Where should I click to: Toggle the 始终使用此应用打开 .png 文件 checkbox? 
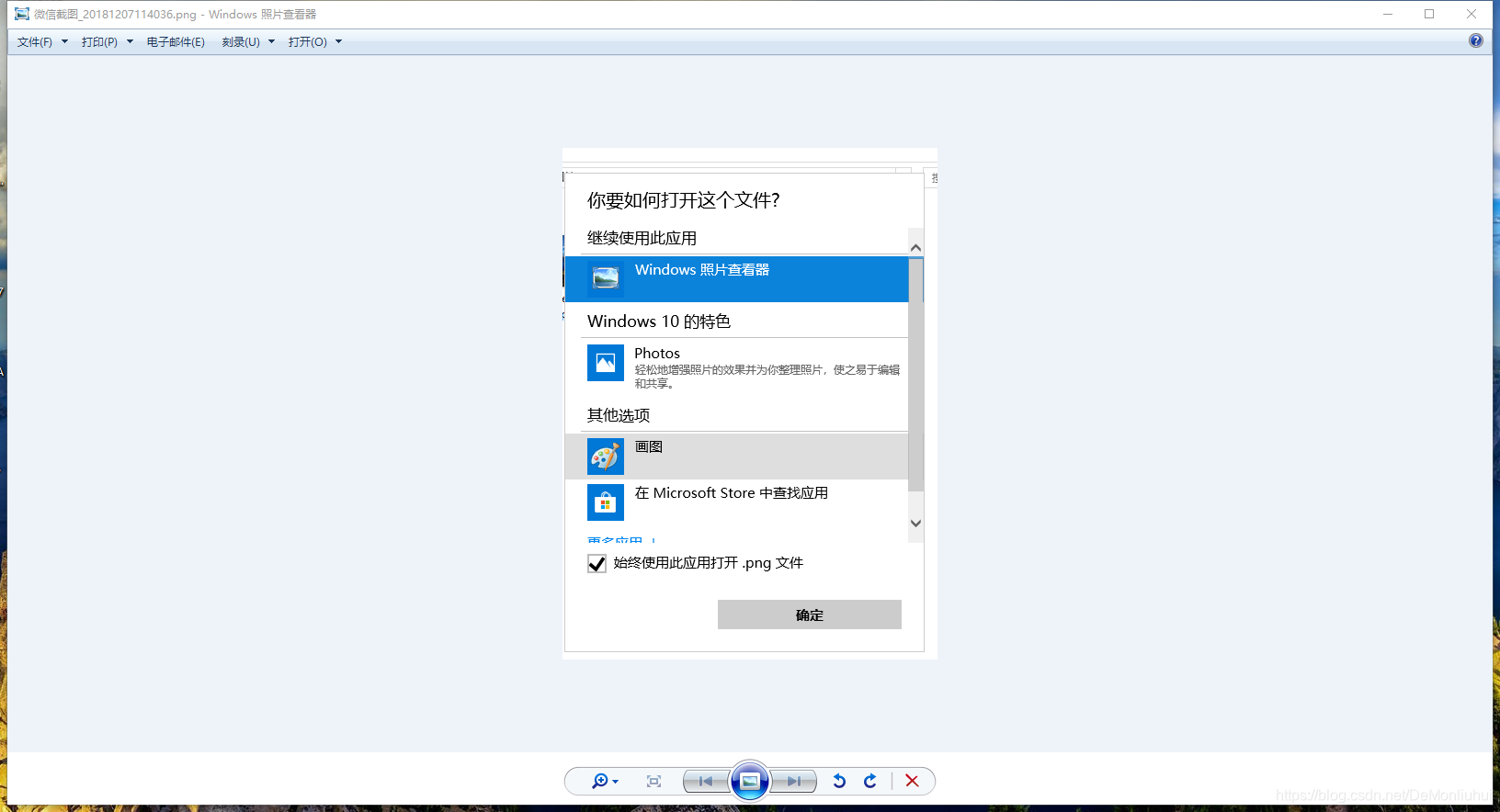point(597,563)
